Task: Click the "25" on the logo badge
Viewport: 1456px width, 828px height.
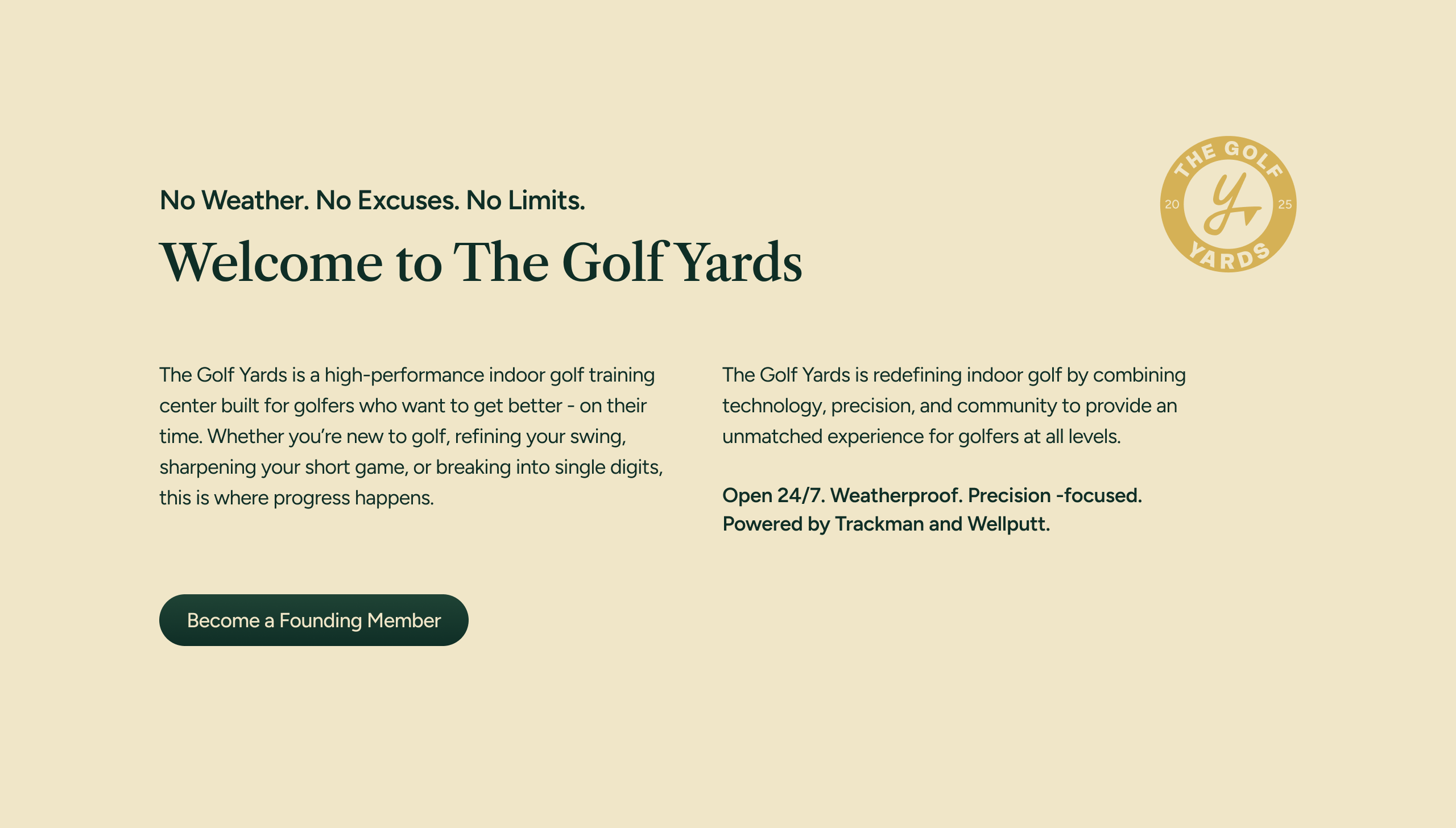Action: 1285,205
